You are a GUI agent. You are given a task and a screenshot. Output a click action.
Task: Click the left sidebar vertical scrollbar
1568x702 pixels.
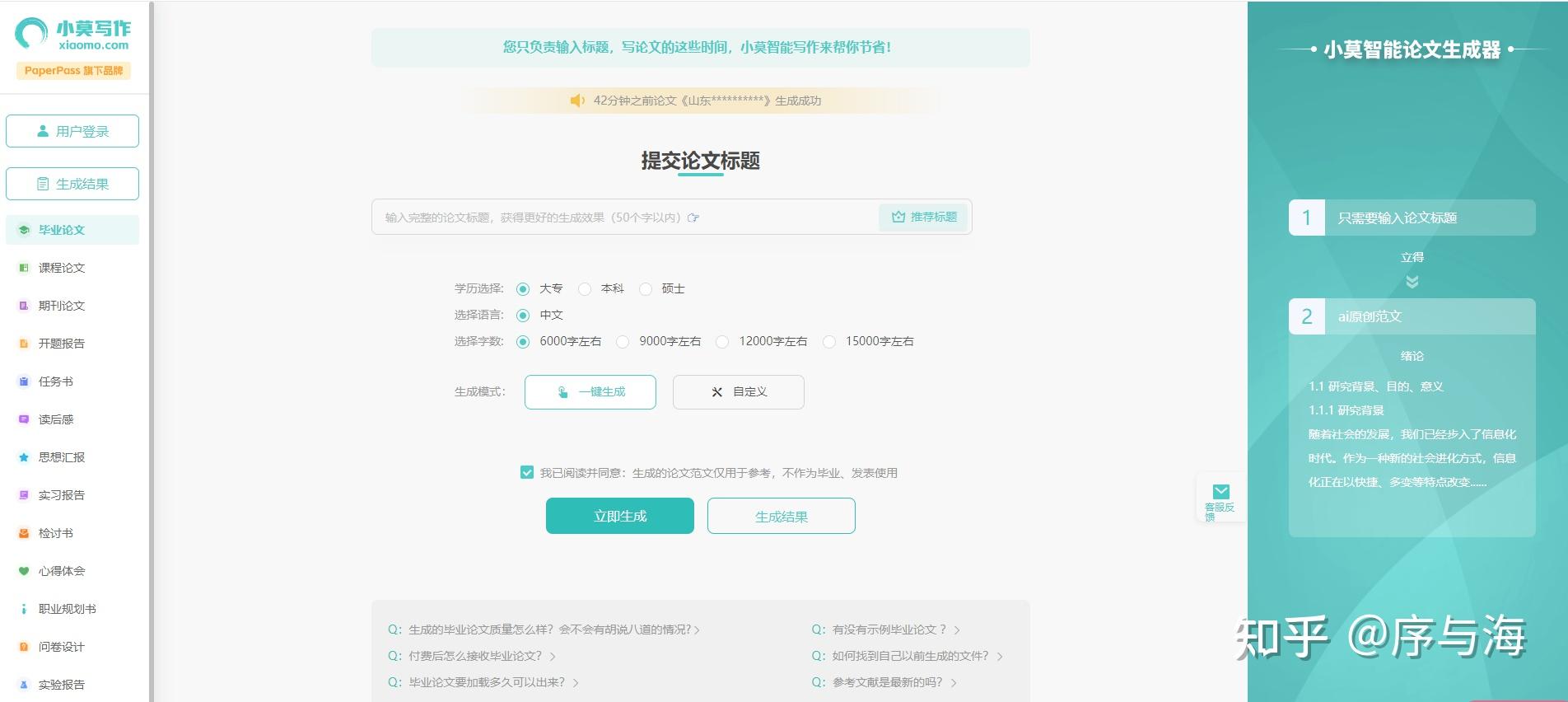click(152, 351)
